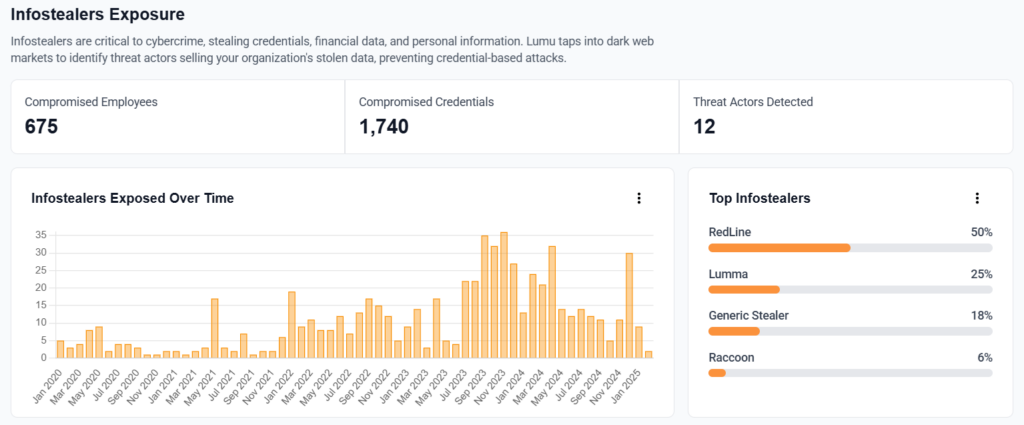
Task: Click the Raccoon progress bar
Action: (850, 373)
